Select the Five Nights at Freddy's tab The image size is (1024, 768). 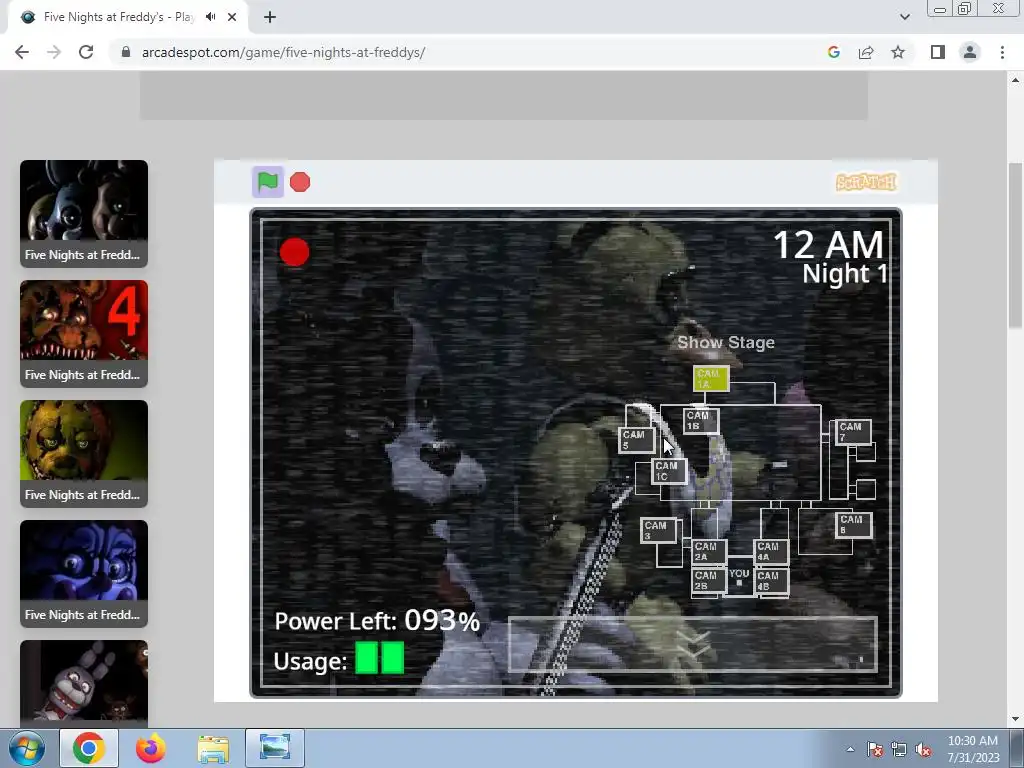[128, 17]
